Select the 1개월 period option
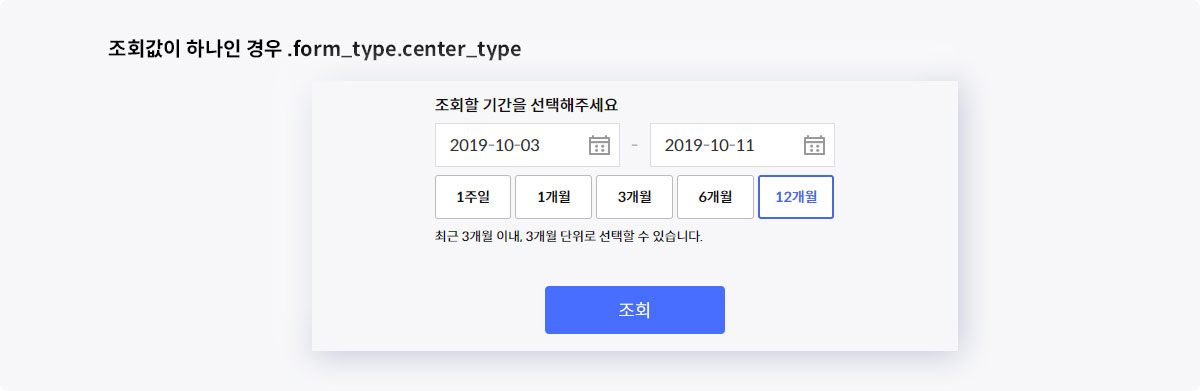Screen dimensions: 1200x391 [x=553, y=197]
